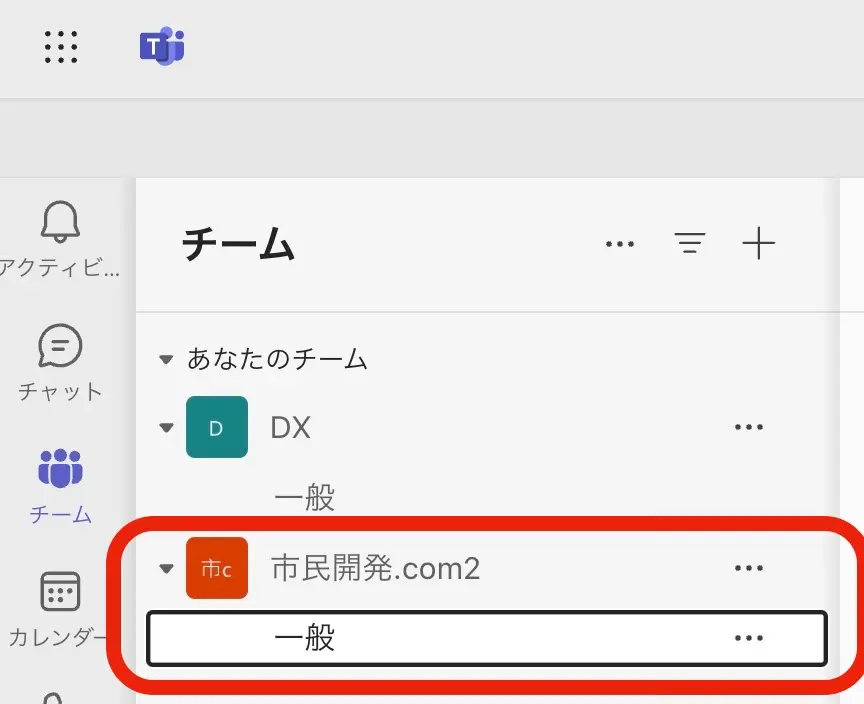Open more options for selected 一般 channel
This screenshot has width=864, height=704.
(748, 638)
